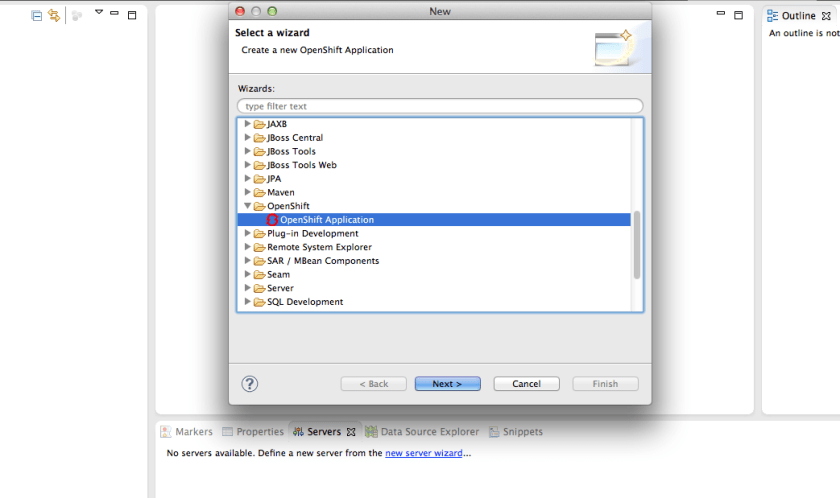Image resolution: width=840 pixels, height=498 pixels.
Task: Collapse the OpenShift folder
Action: [248, 206]
